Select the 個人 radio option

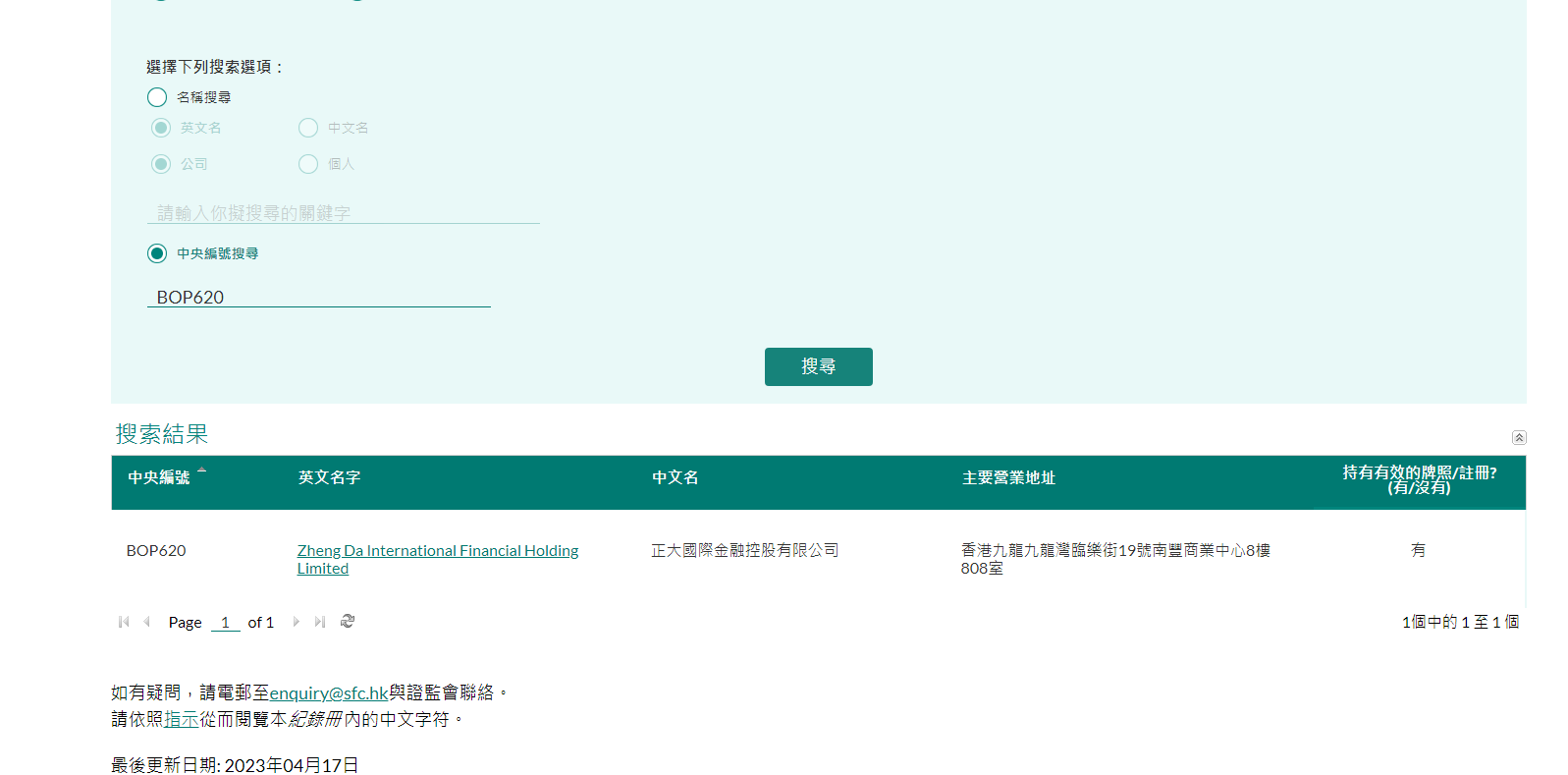click(x=308, y=164)
